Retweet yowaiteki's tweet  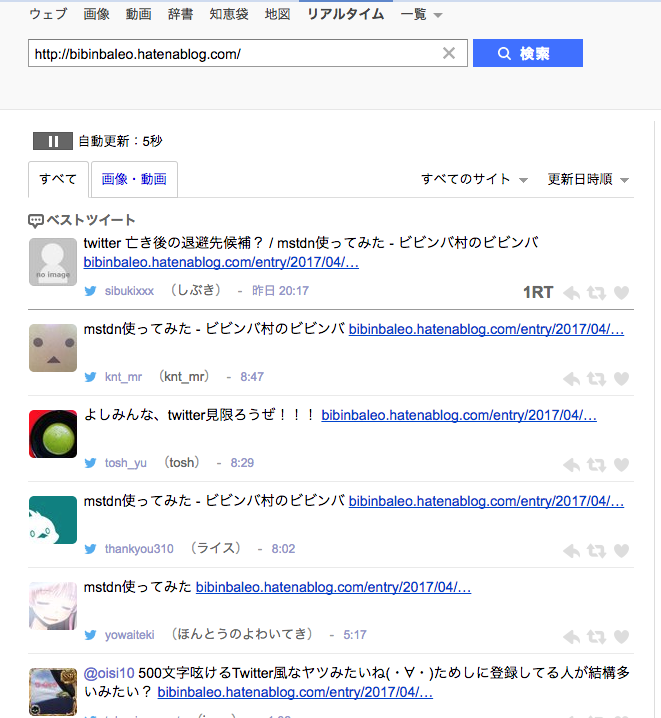coord(596,637)
